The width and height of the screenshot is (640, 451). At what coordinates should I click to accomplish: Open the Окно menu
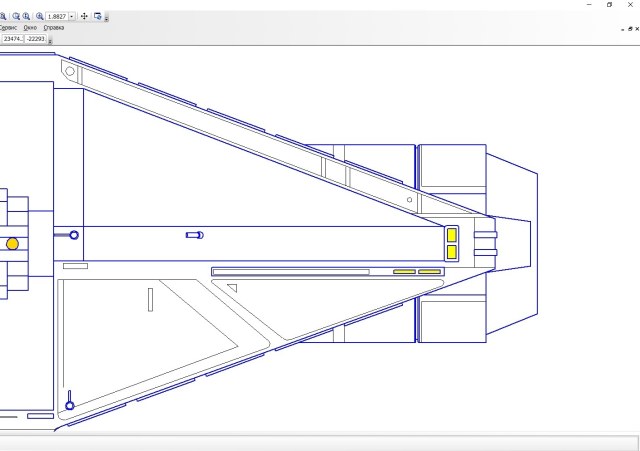click(30, 28)
